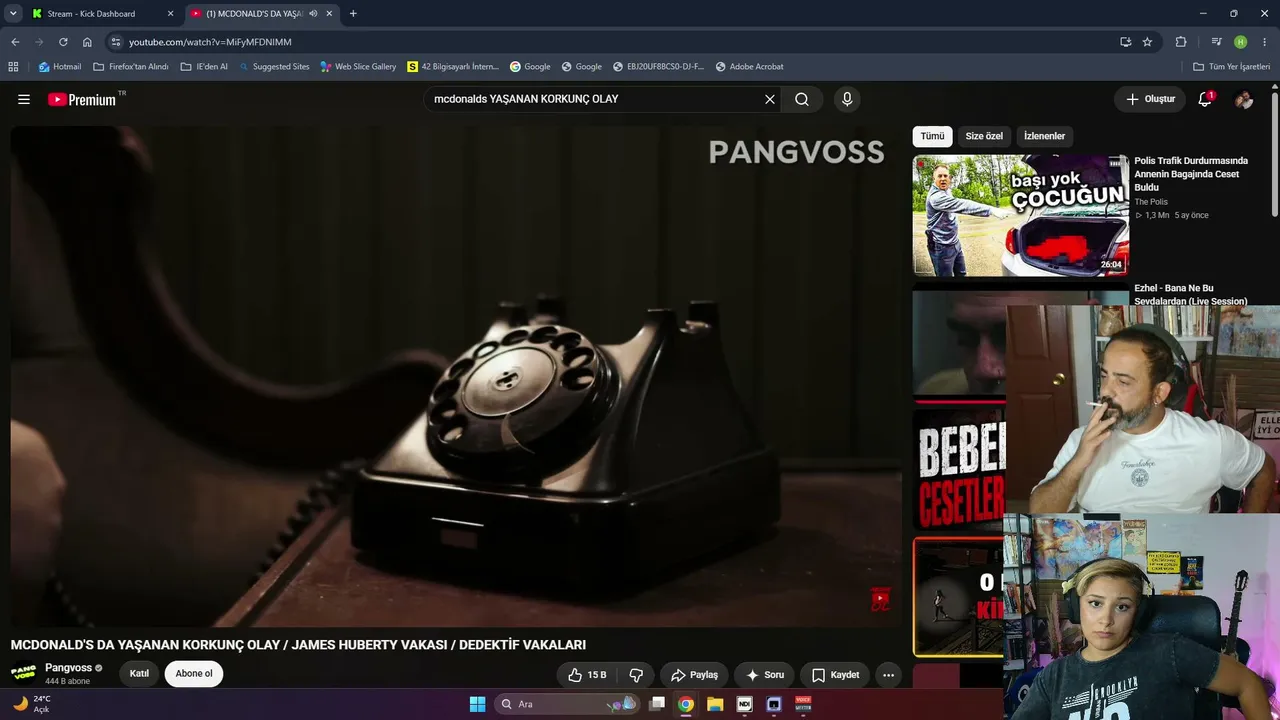Open a new browser tab
Viewport: 1280px width, 720px height.
[x=353, y=14]
